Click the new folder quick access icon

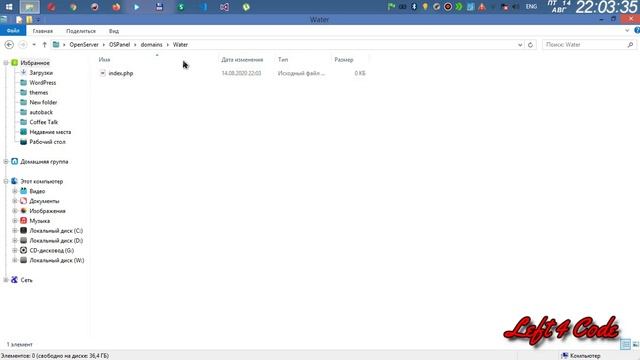[29, 20]
